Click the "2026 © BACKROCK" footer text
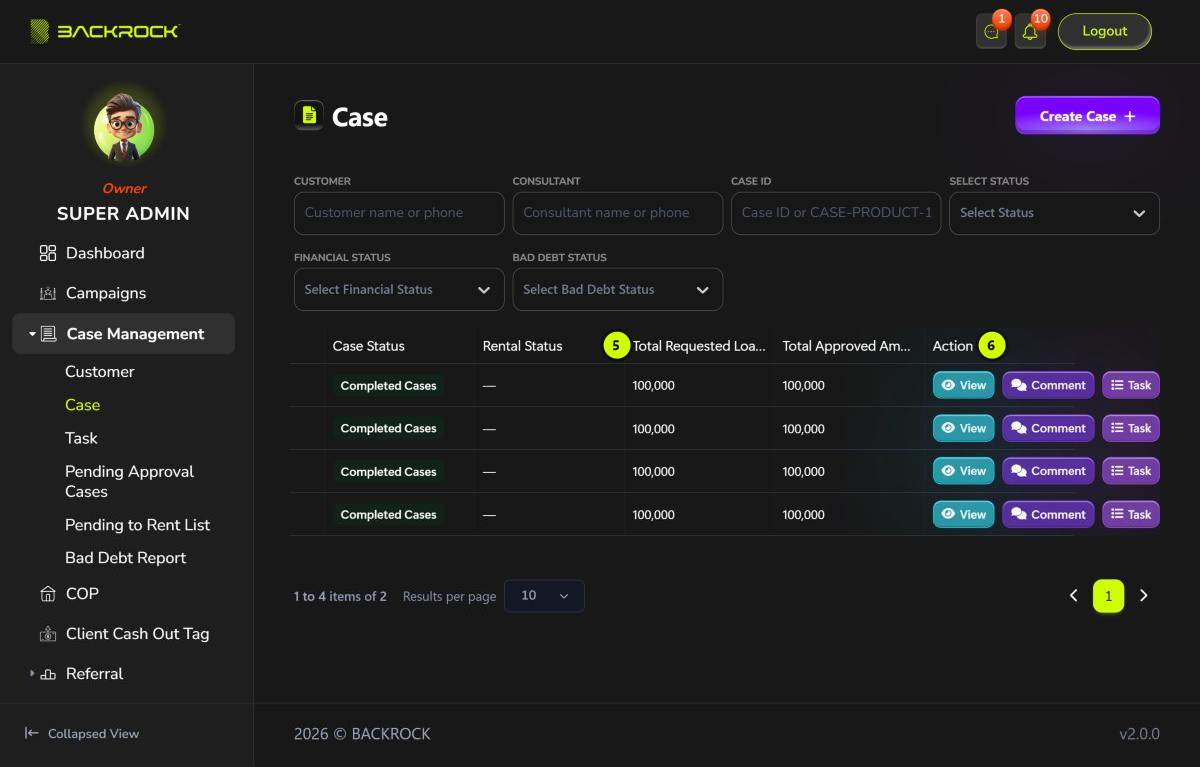Screen dimensions: 1200x767 pyautogui.click(x=362, y=734)
